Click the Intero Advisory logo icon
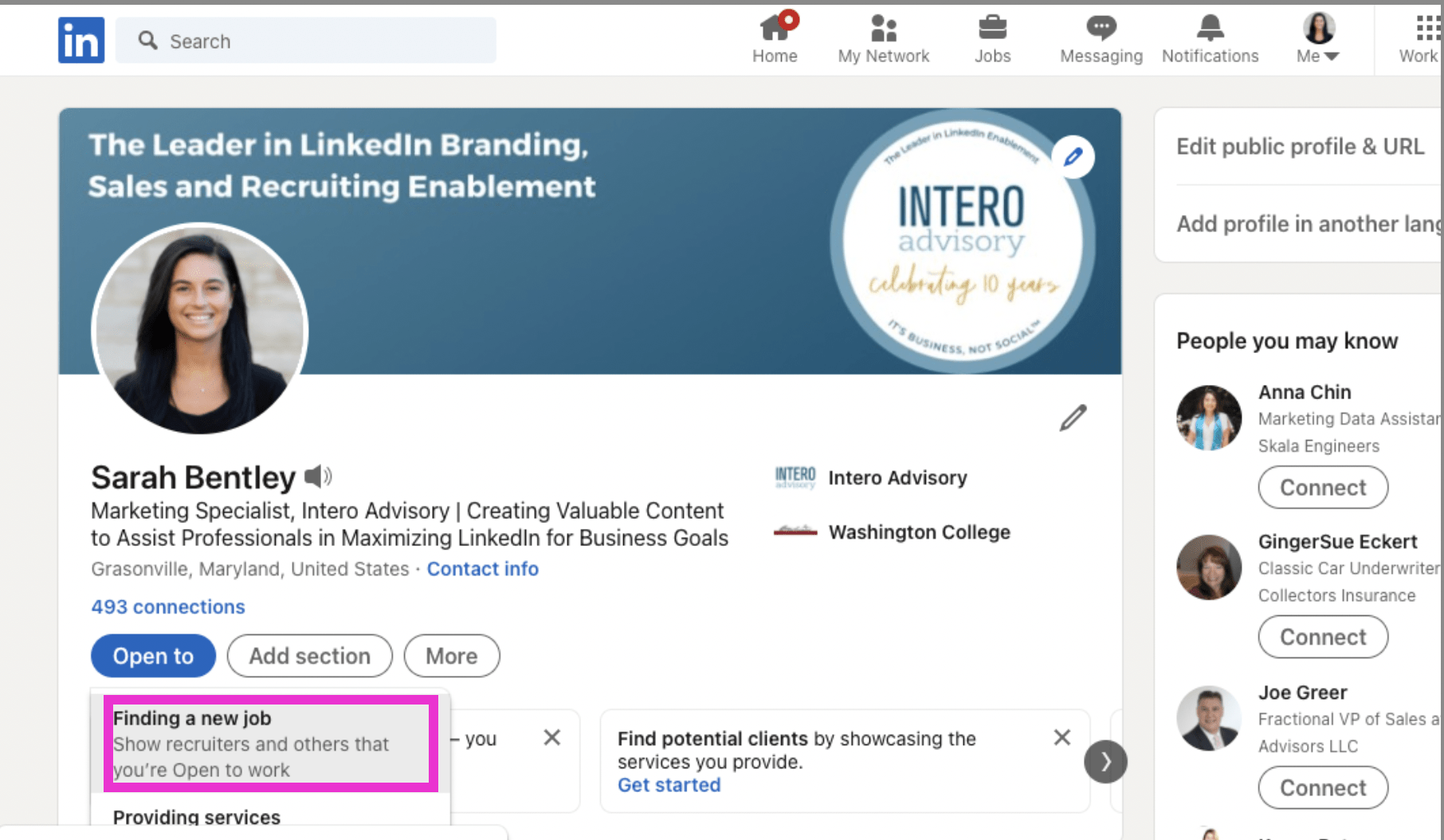The height and width of the screenshot is (840, 1444). 795,477
